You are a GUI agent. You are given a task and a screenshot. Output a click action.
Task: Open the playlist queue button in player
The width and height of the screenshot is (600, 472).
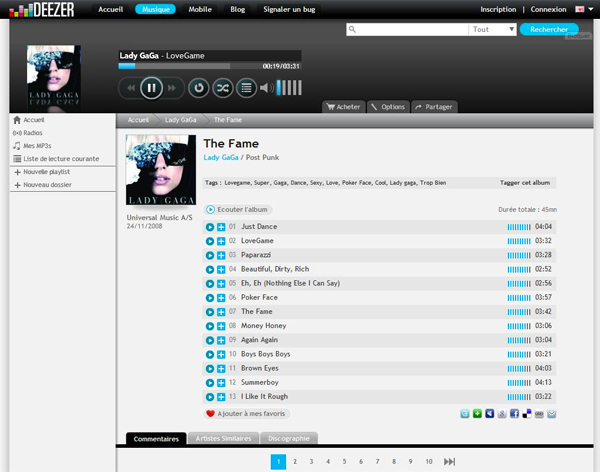(x=246, y=88)
